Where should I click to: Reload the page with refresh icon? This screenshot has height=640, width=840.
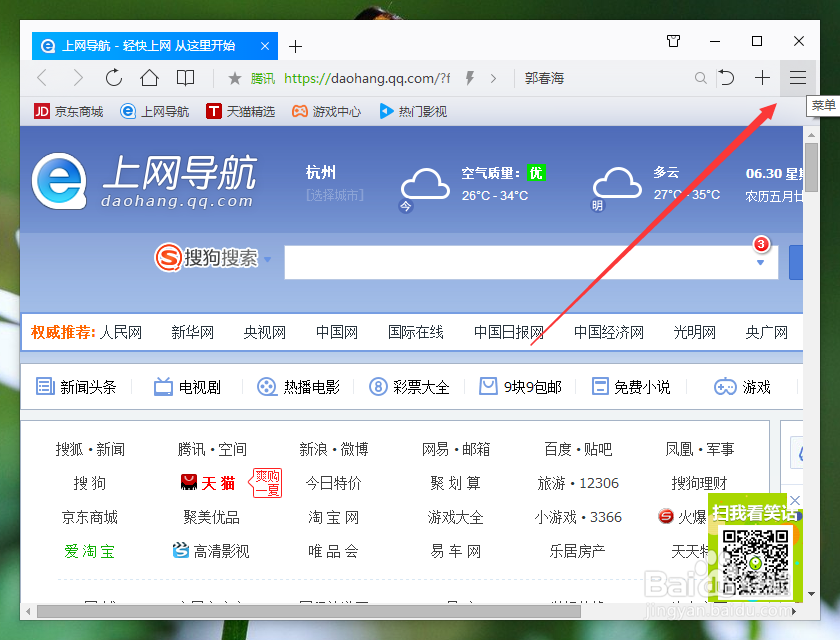[114, 78]
